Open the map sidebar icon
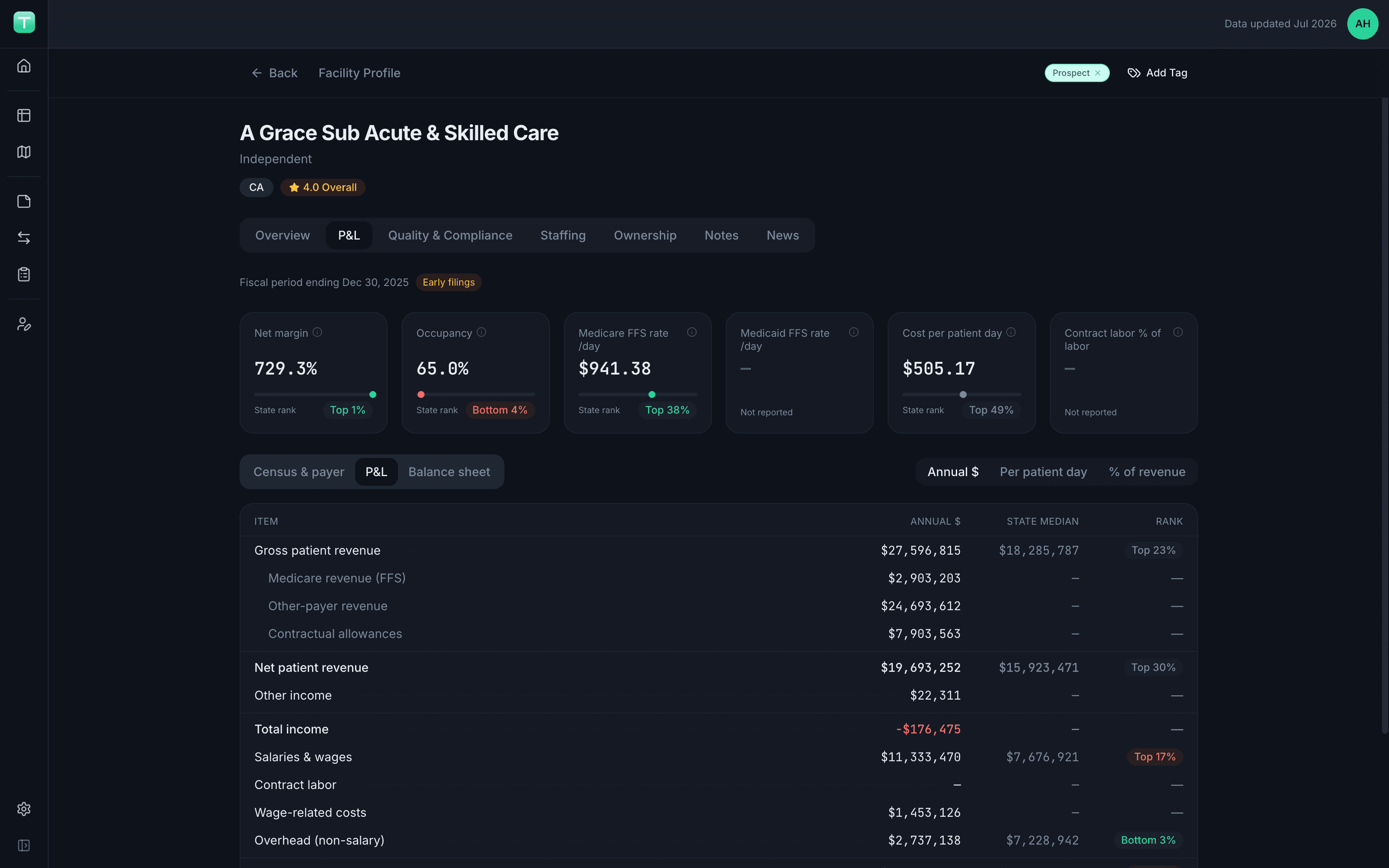The width and height of the screenshot is (1389, 868). [23, 151]
